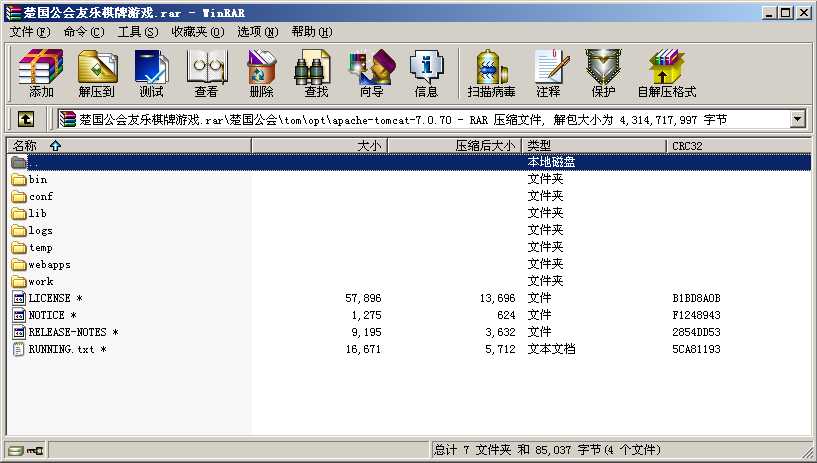Open the 选项(N) menu
The height and width of the screenshot is (463, 817).
click(x=257, y=32)
